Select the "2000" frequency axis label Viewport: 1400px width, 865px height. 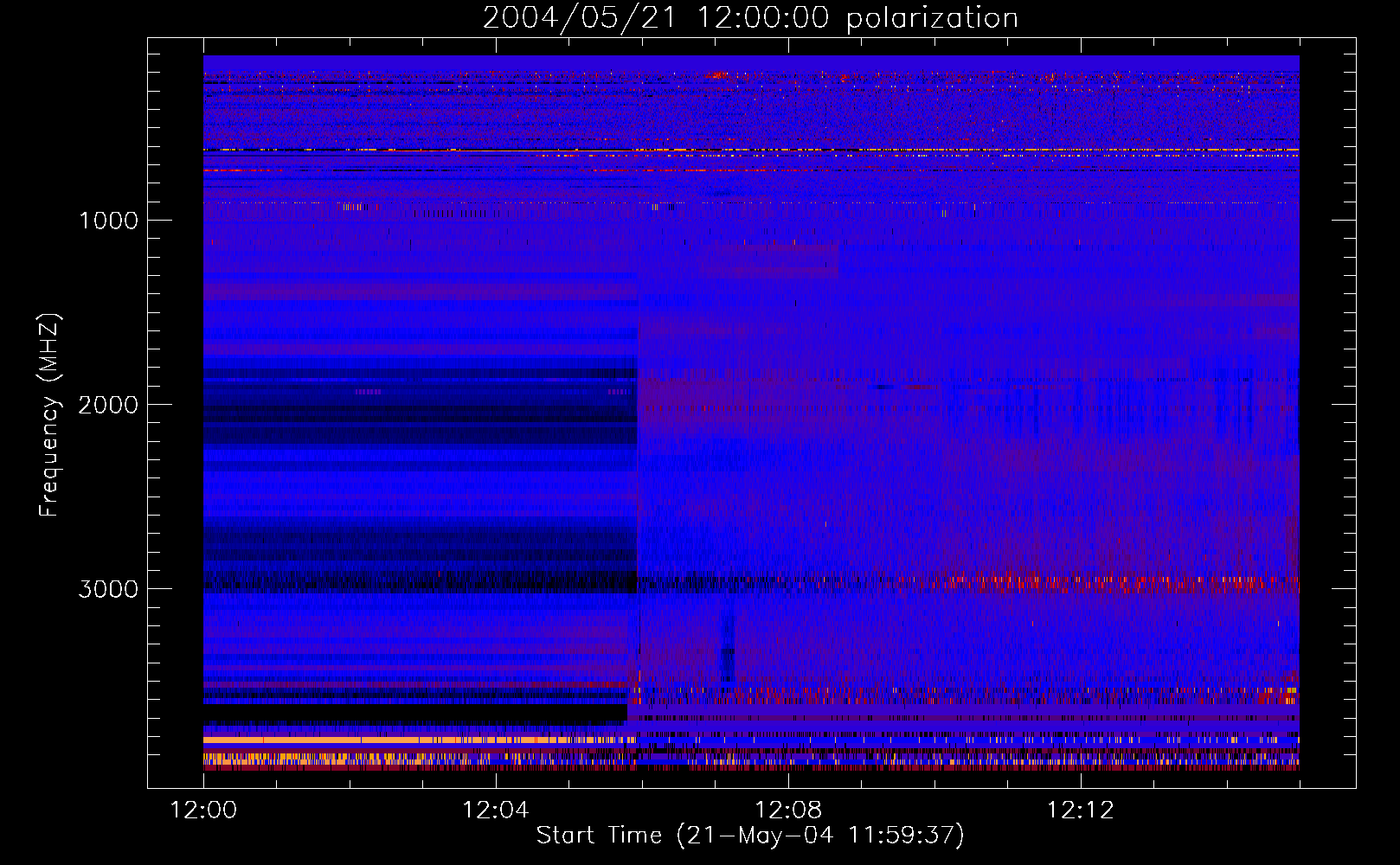point(108,405)
